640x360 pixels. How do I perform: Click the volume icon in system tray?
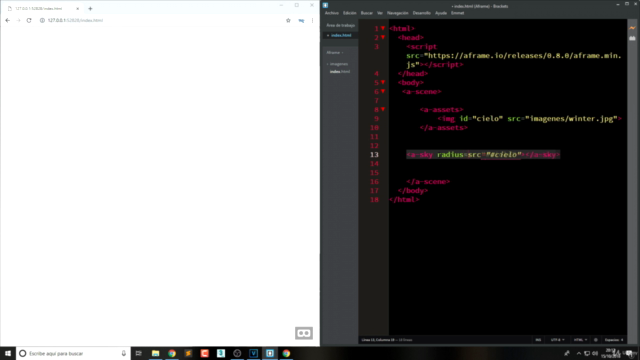click(x=595, y=353)
